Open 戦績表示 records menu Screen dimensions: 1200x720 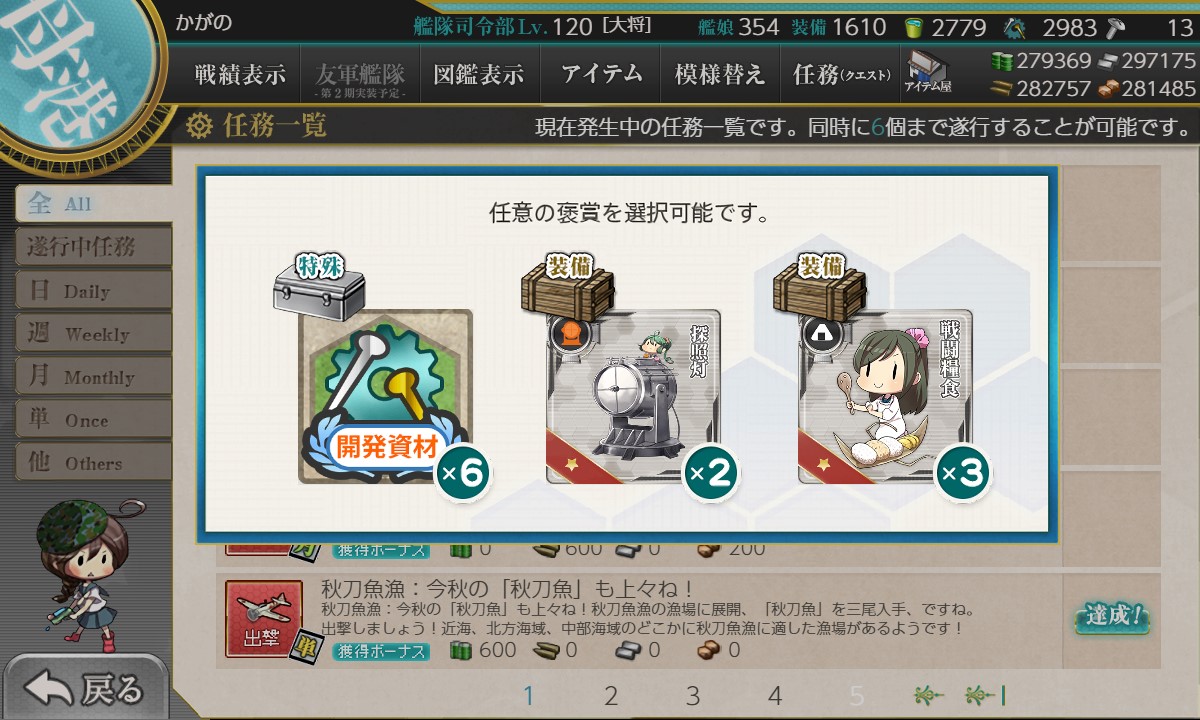click(240, 75)
